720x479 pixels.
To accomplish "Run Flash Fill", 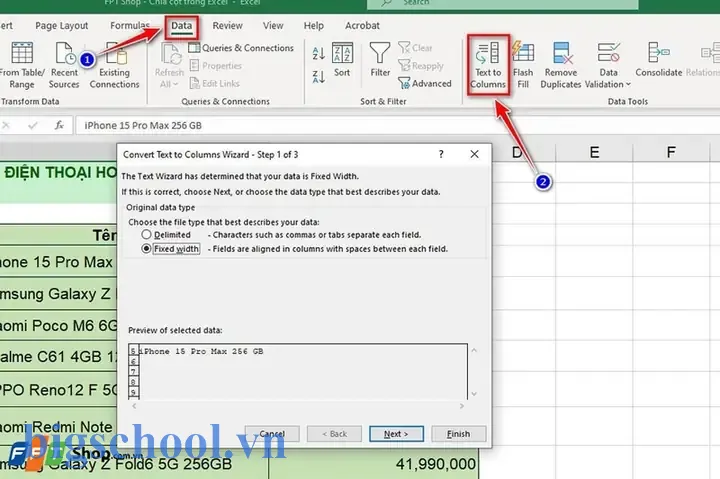I will 523,65.
